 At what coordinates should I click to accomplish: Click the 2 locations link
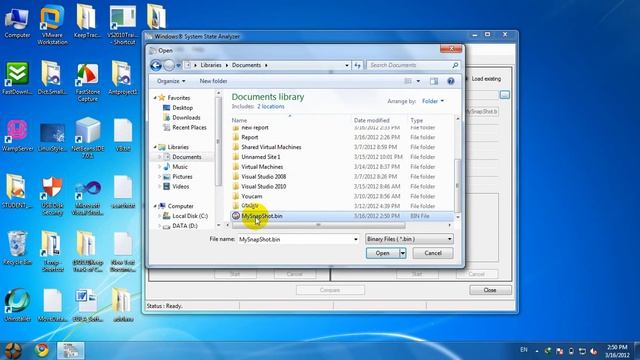tap(271, 107)
